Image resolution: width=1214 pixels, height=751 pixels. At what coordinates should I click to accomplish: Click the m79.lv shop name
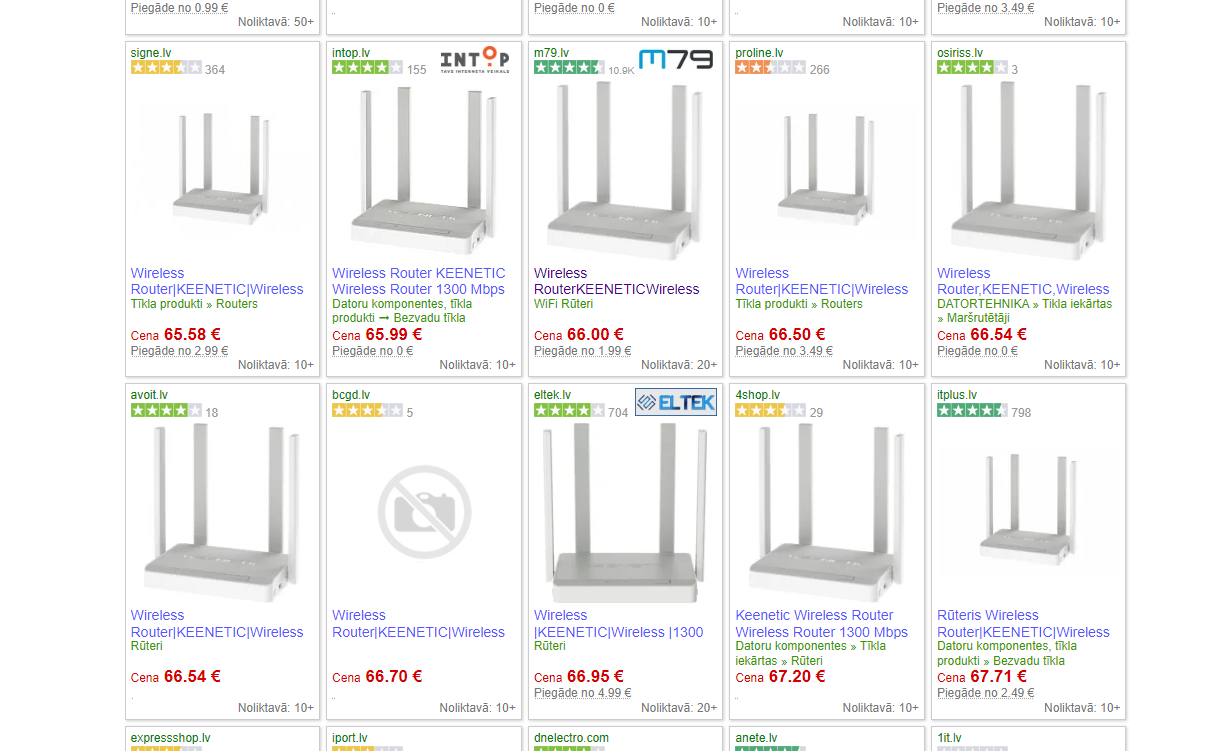[x=551, y=53]
